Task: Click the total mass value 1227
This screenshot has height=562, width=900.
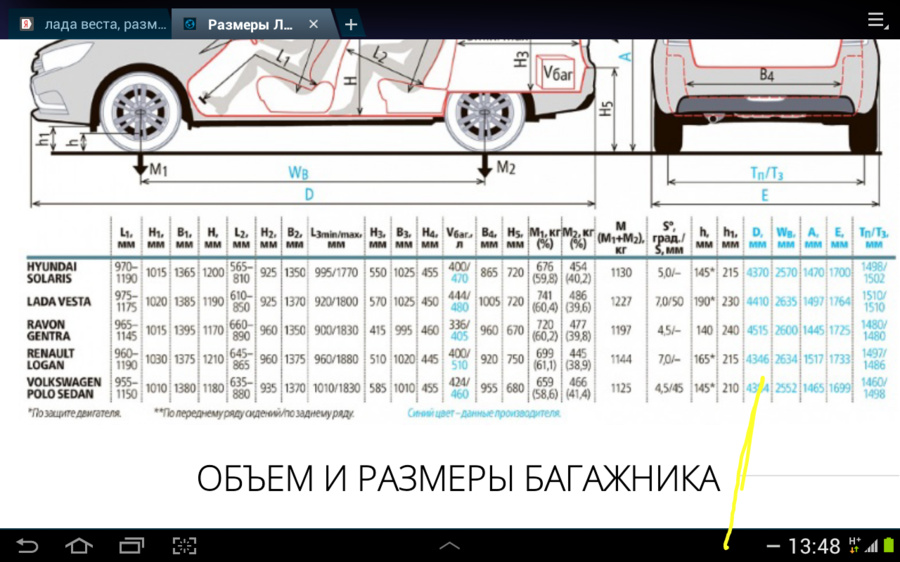Action: coord(620,301)
